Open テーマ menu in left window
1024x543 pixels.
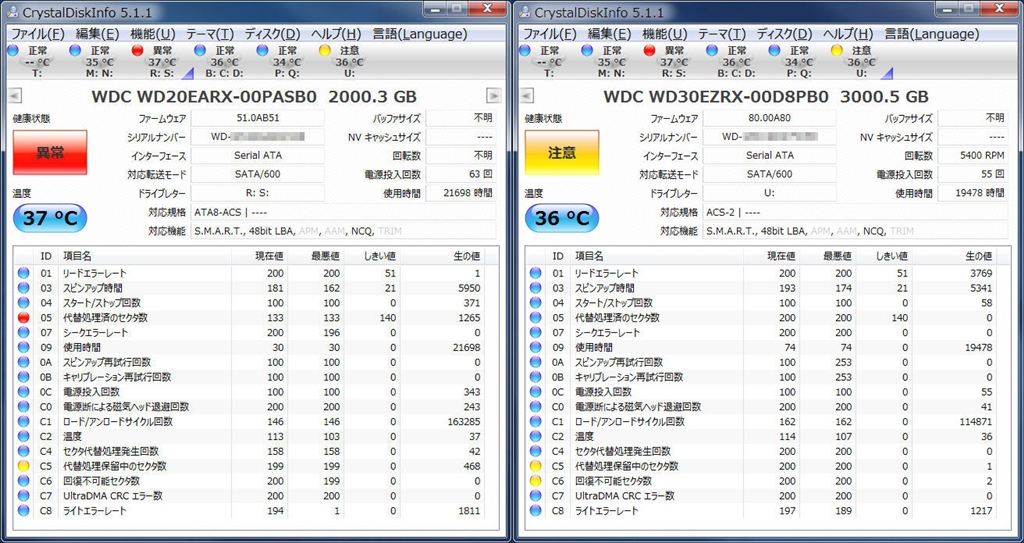click(x=210, y=34)
